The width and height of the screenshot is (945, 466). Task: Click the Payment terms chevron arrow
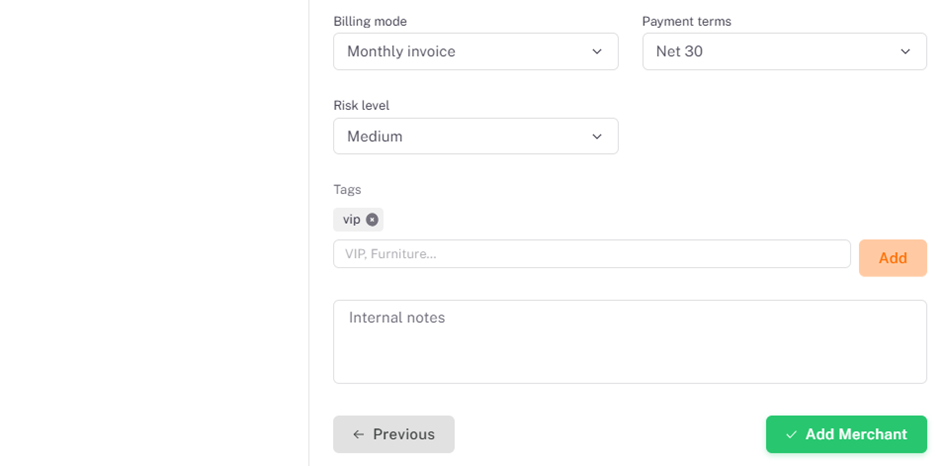click(905, 52)
